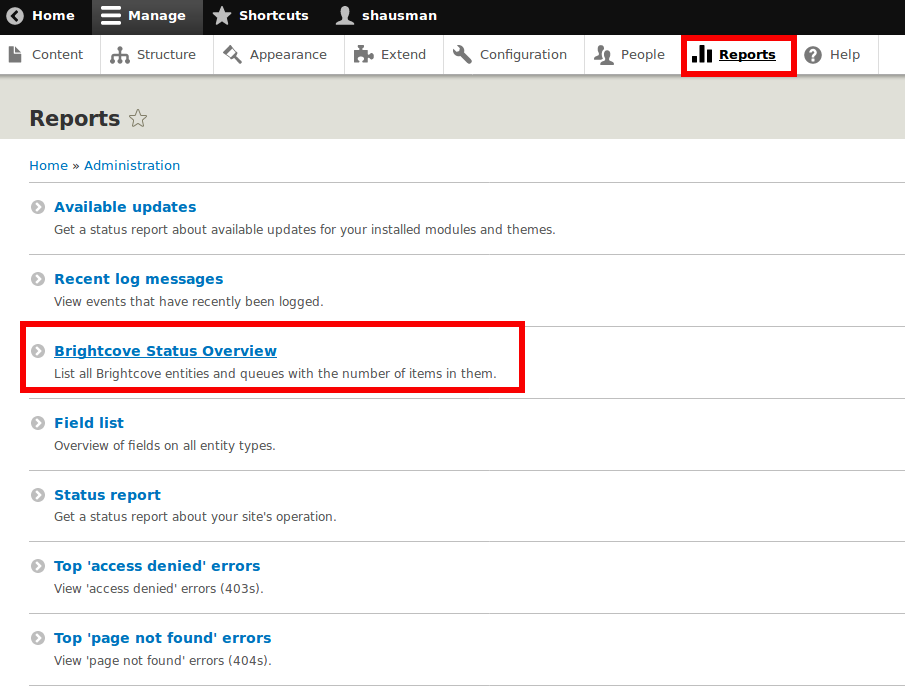
Task: Click the Configuration wrench icon
Action: (x=462, y=55)
